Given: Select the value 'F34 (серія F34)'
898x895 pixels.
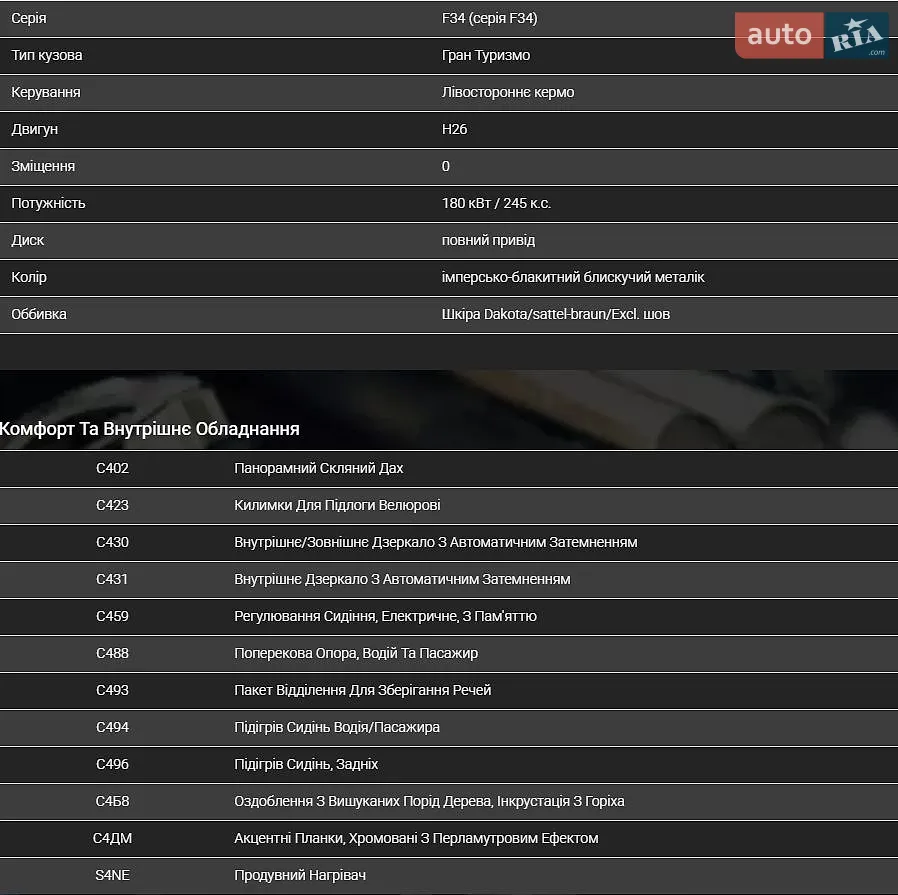Looking at the screenshot, I should [490, 18].
